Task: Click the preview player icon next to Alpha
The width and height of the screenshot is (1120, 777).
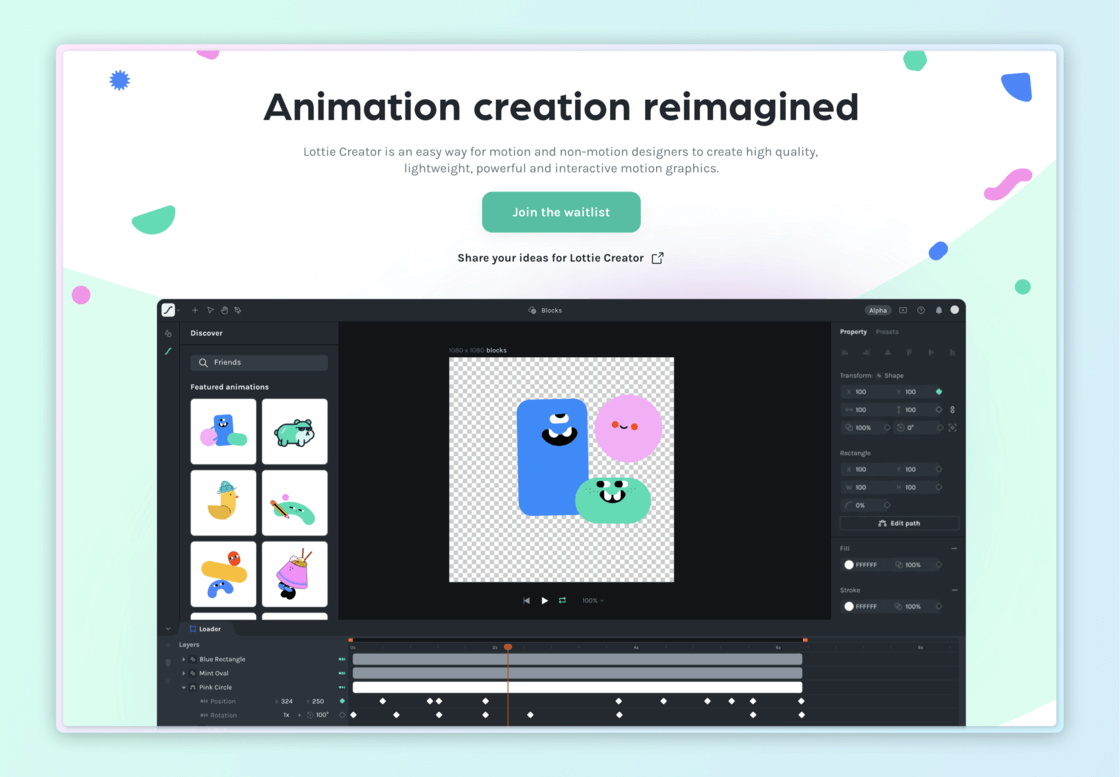Action: [903, 310]
